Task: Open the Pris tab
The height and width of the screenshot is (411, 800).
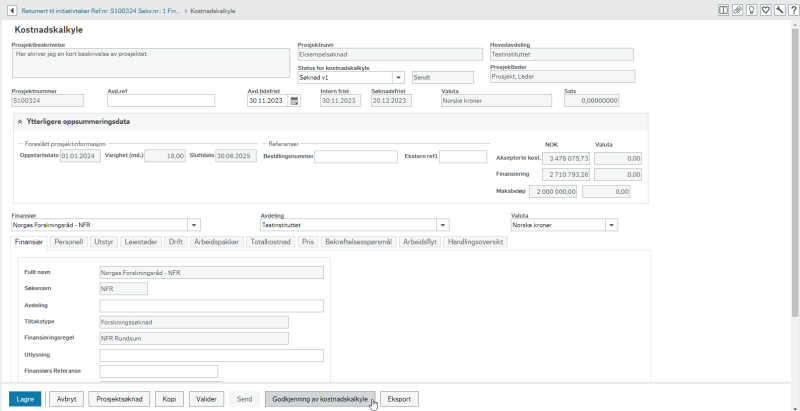Action: [308, 242]
